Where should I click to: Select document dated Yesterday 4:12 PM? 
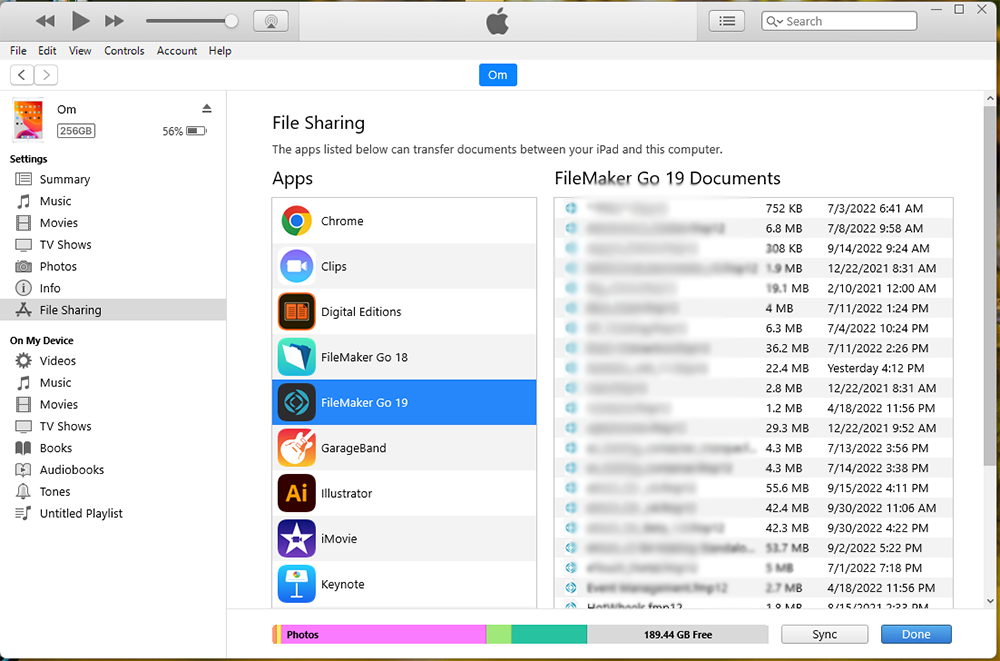[x=754, y=368]
